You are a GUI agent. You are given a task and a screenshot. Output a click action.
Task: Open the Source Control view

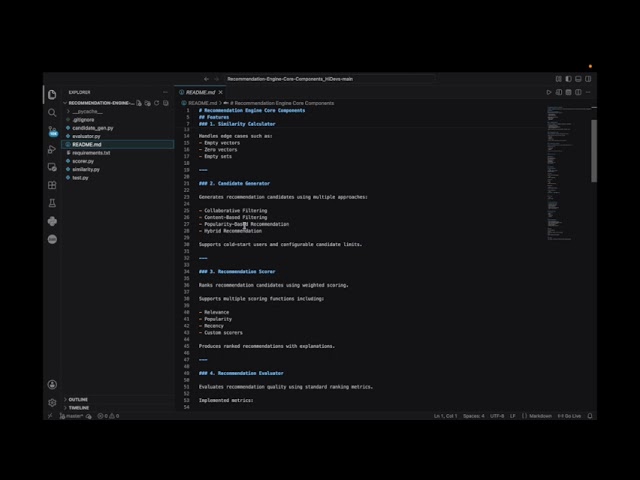(x=52, y=131)
